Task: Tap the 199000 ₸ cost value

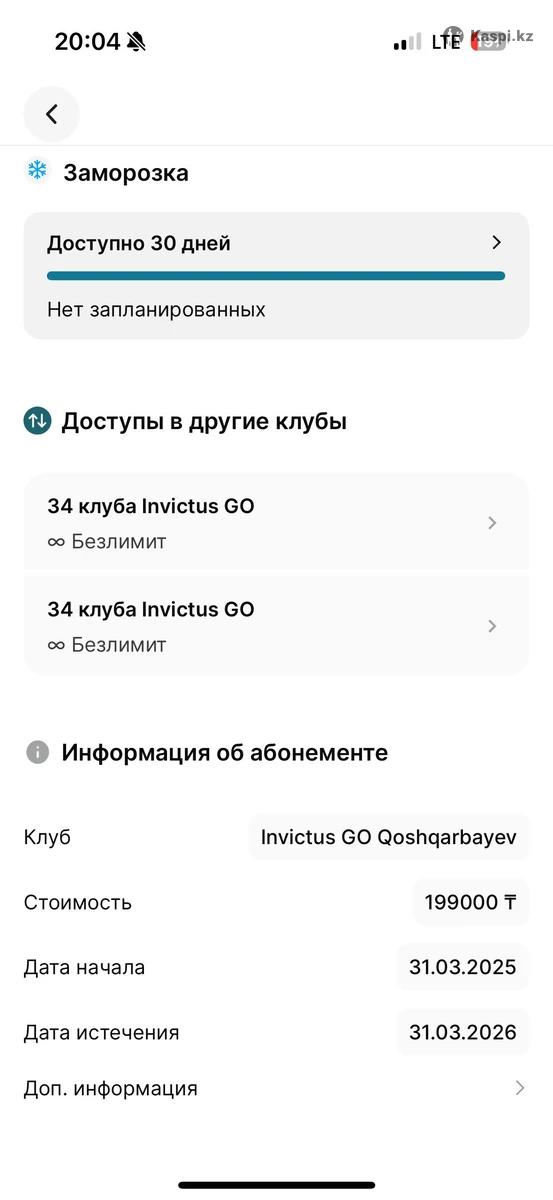Action: pyautogui.click(x=471, y=902)
